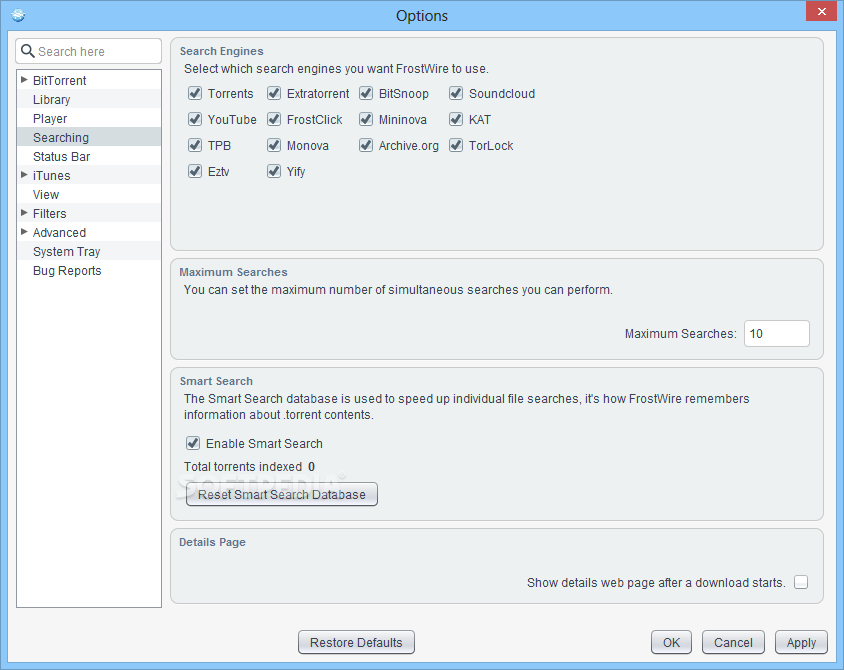844x670 pixels.
Task: Click the Maximum Searches value field
Action: (777, 334)
